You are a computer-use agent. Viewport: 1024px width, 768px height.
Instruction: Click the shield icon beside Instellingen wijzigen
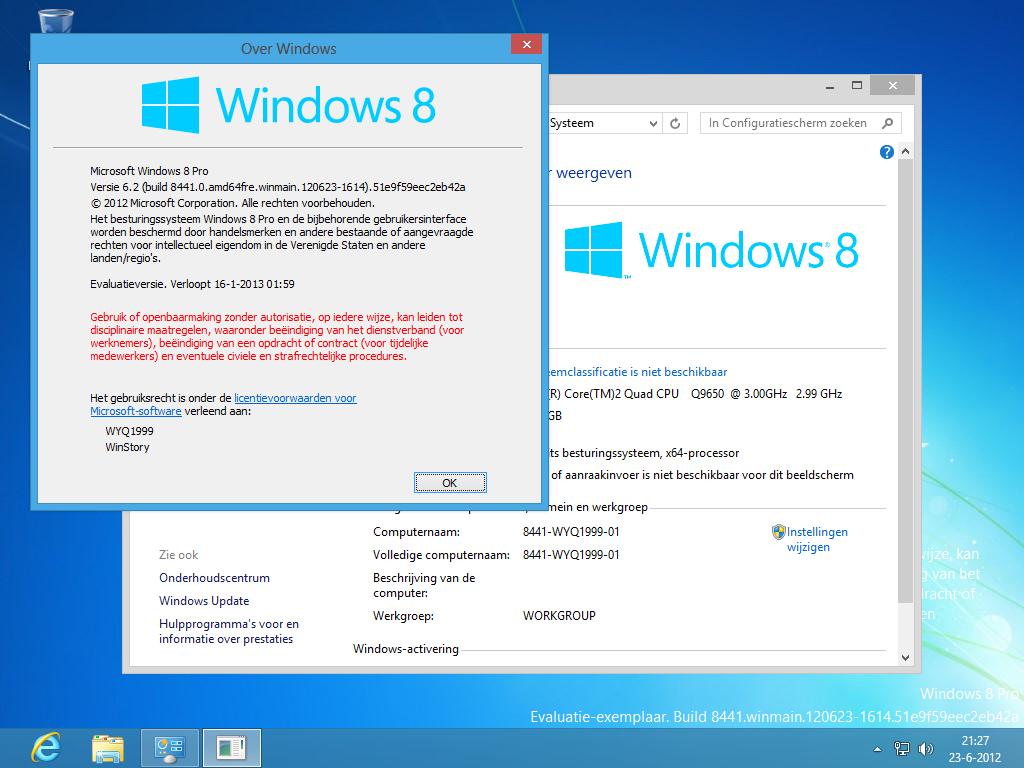pos(778,532)
